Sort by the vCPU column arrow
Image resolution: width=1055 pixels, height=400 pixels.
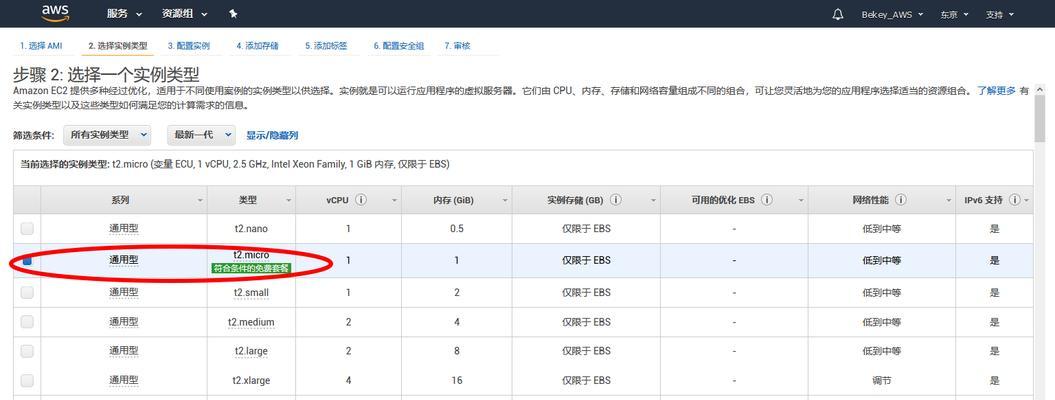pyautogui.click(x=394, y=200)
